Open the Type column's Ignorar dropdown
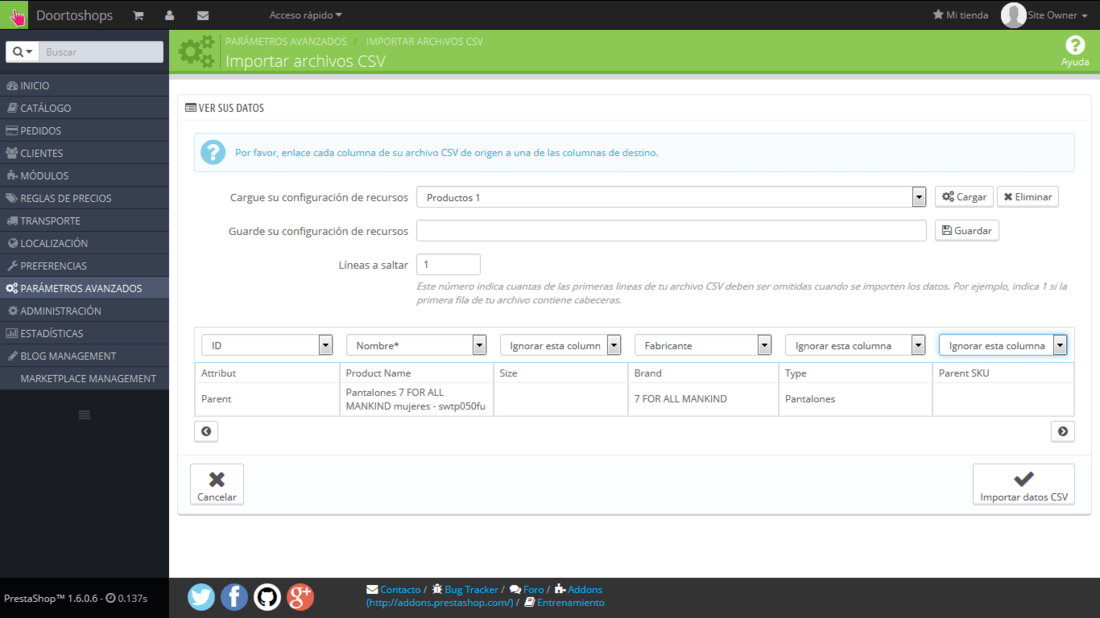 855,345
